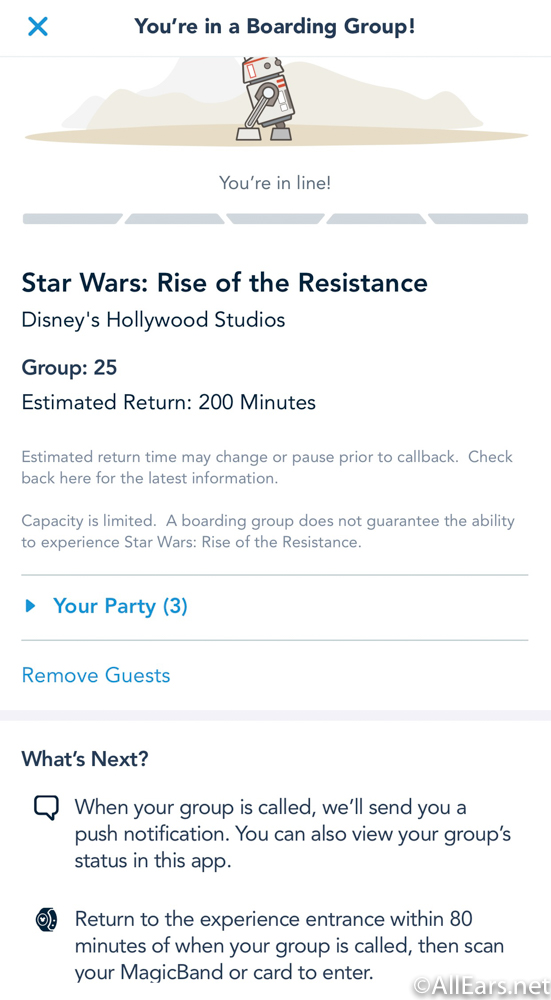Tap Estimated Return: 200 Minutes text
The height and width of the screenshot is (1000, 551).
click(x=168, y=402)
